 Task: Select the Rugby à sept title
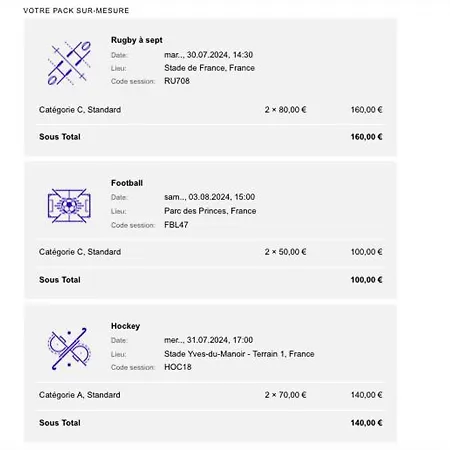click(137, 40)
